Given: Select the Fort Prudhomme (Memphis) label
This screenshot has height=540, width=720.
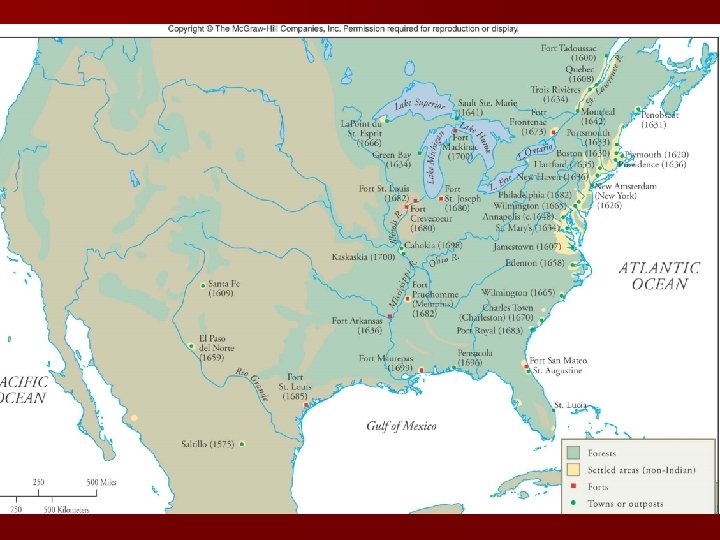Looking at the screenshot, I should point(435,299).
